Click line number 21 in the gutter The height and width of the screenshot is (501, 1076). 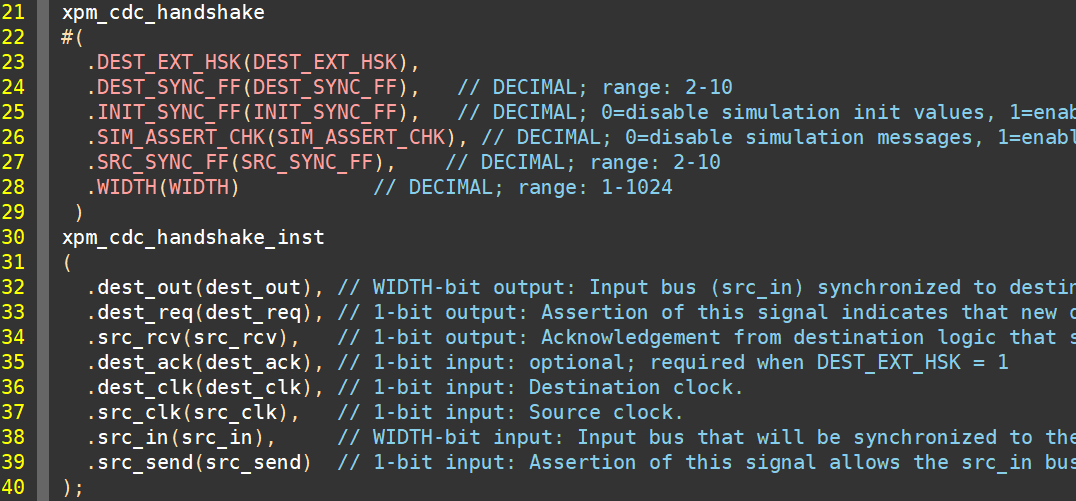[14, 13]
